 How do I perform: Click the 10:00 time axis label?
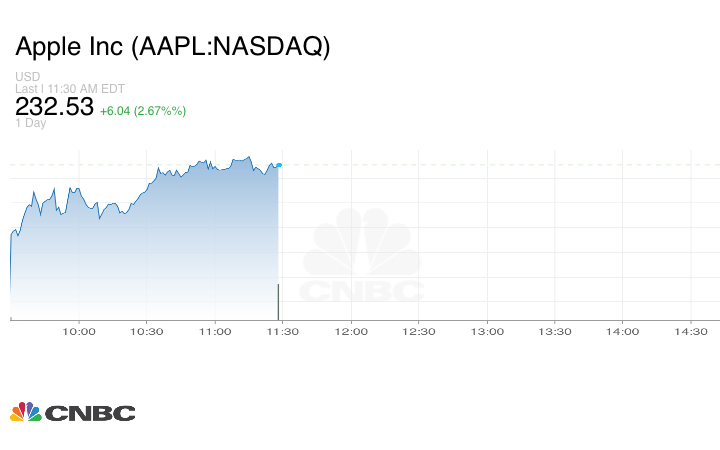tap(79, 332)
